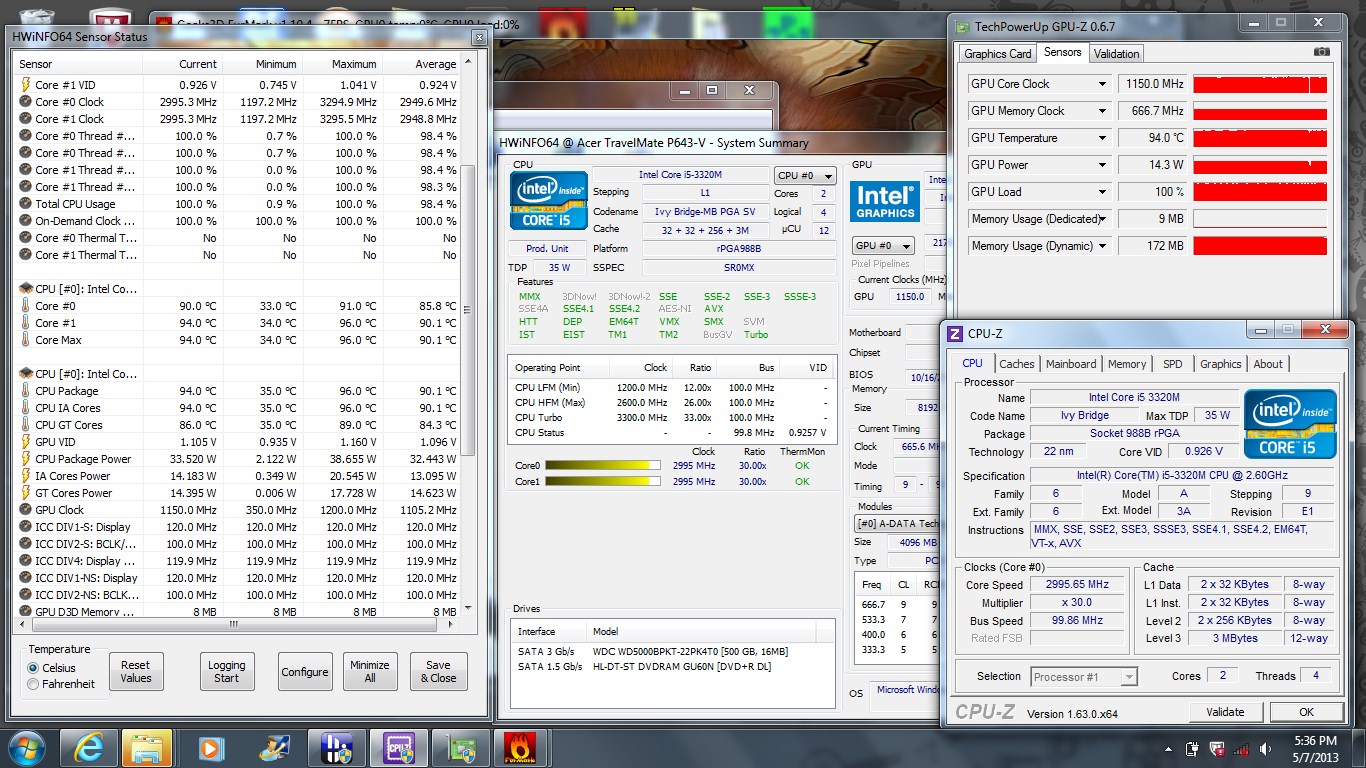
Task: Click the Prod. Unit button
Action: click(547, 249)
